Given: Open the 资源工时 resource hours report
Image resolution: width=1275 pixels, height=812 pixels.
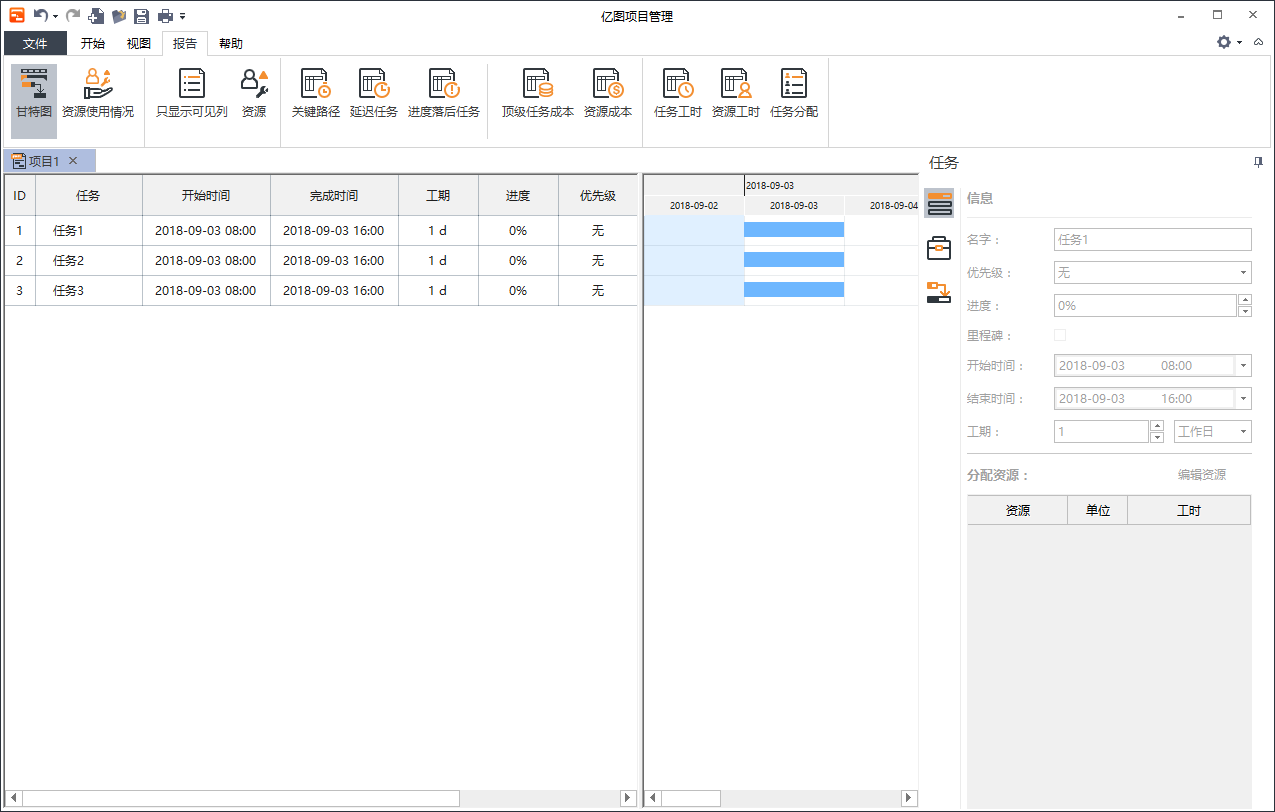Looking at the screenshot, I should point(735,94).
